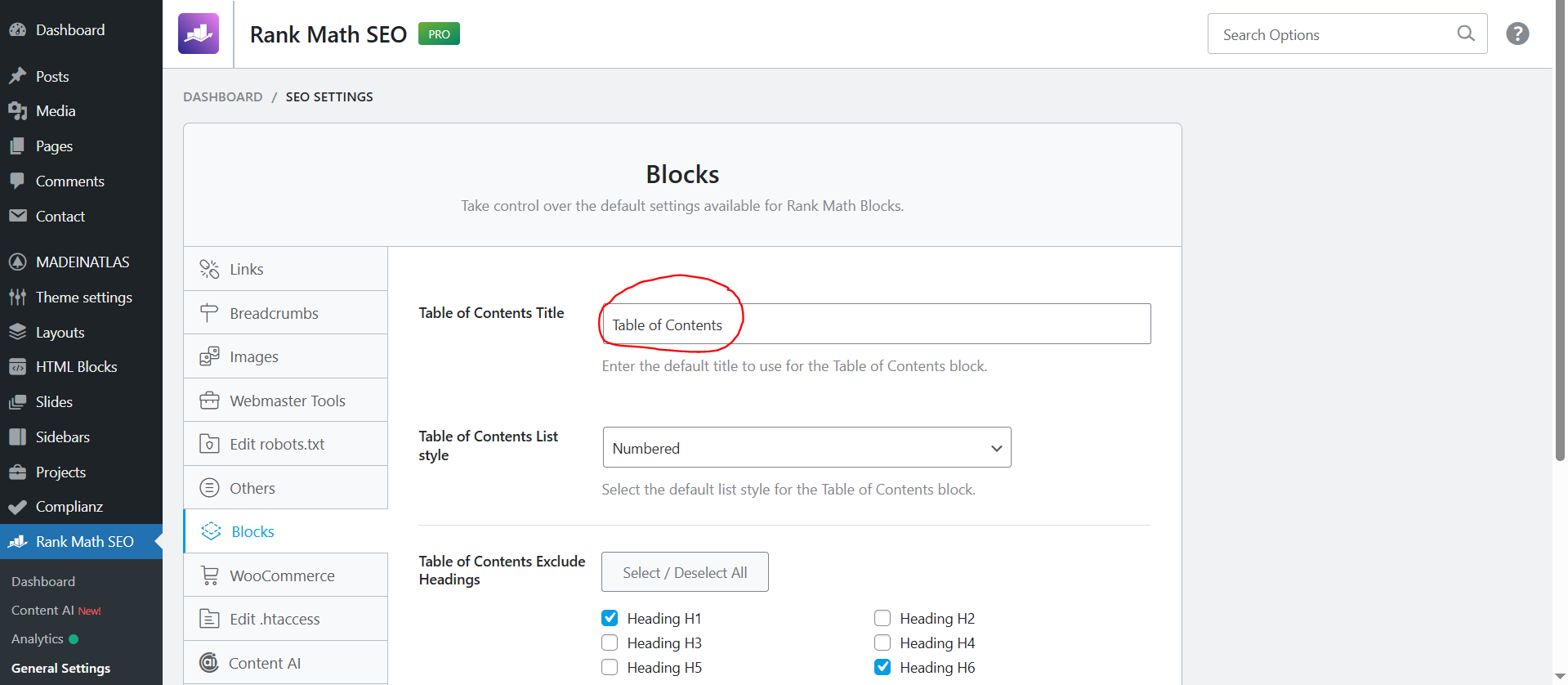Check the Heading H3 checkbox

coord(610,642)
